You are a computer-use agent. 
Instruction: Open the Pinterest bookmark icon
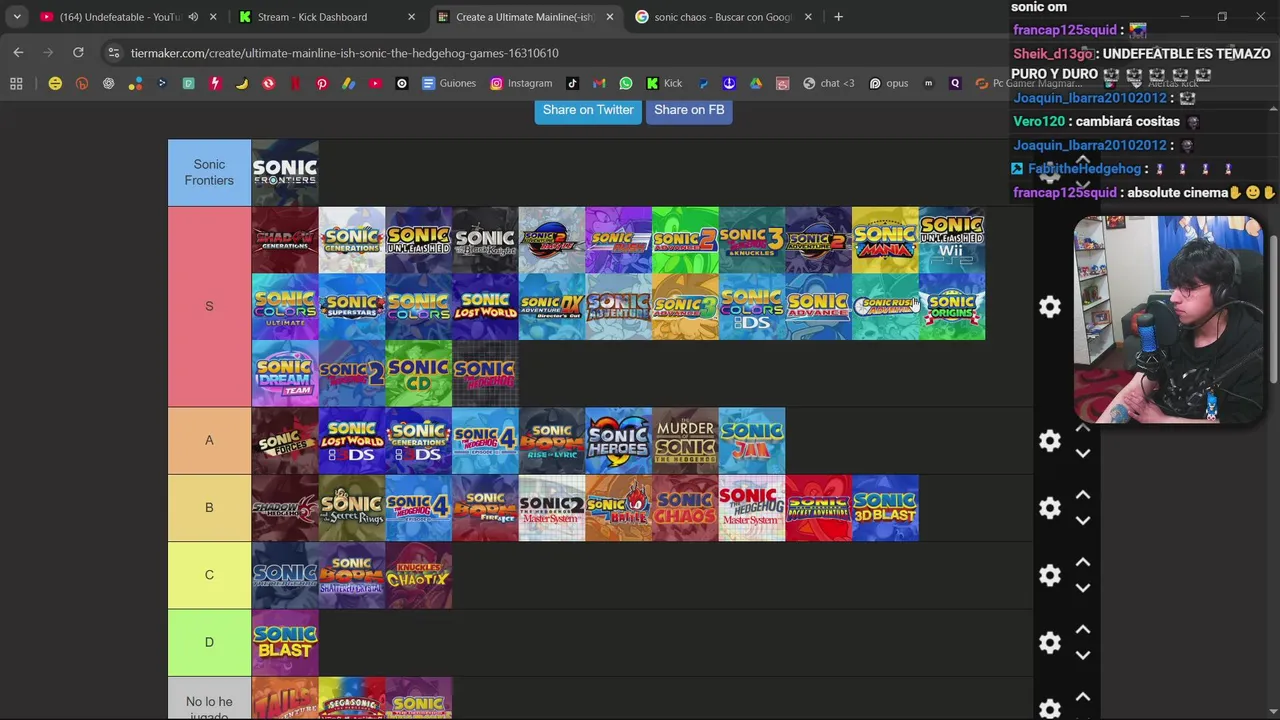point(322,84)
